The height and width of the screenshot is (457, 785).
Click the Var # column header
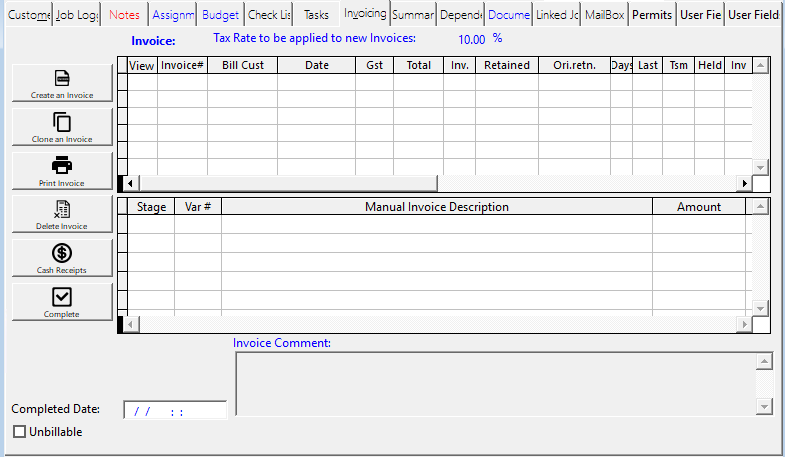[198, 207]
